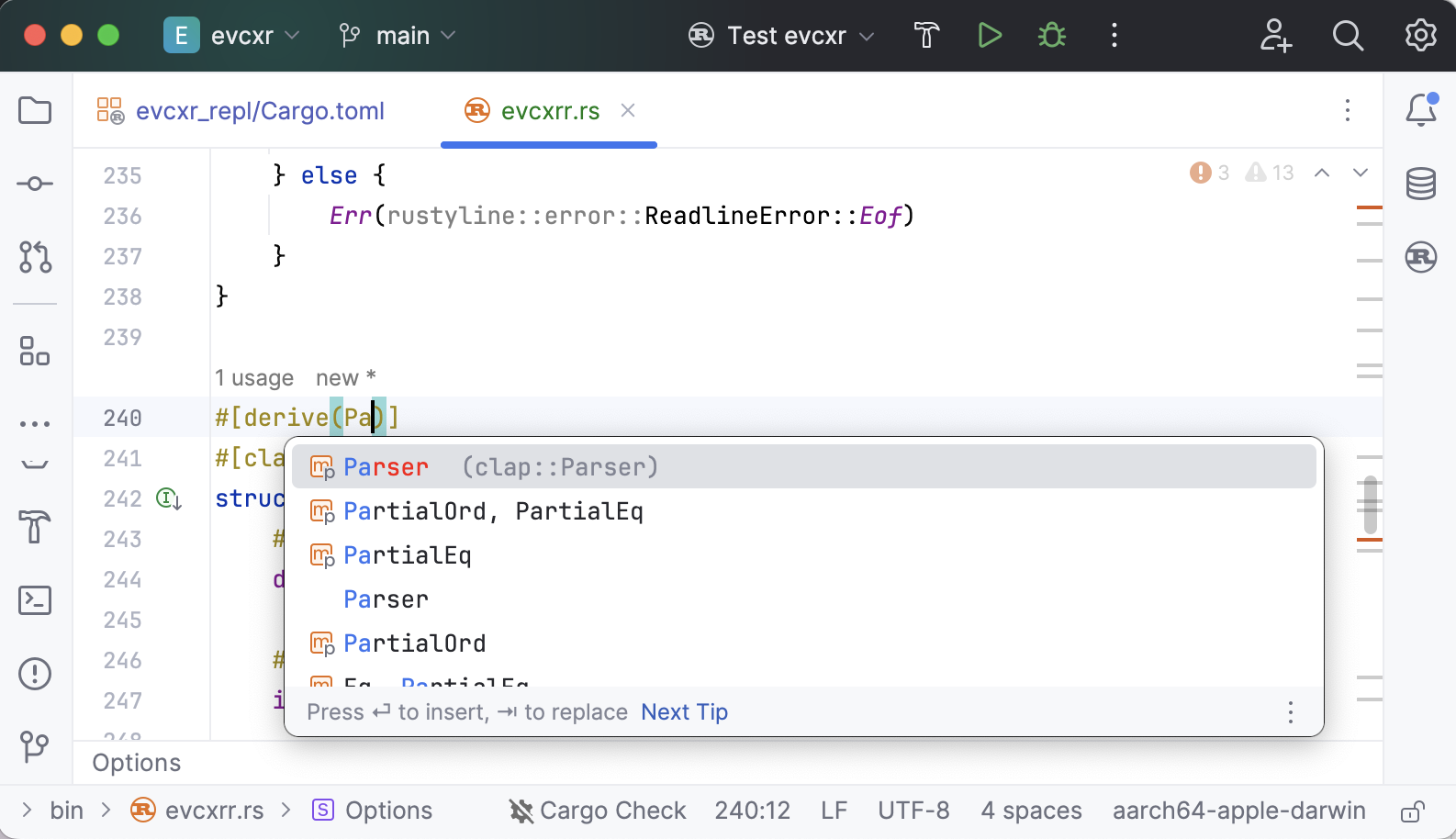This screenshot has height=839, width=1456.
Task: Expand the evcxr project dropdown
Action: [232, 36]
